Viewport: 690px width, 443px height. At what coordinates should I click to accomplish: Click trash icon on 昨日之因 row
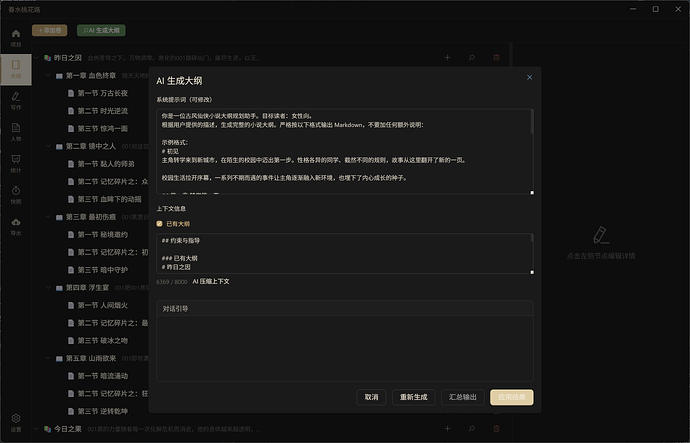coord(496,58)
